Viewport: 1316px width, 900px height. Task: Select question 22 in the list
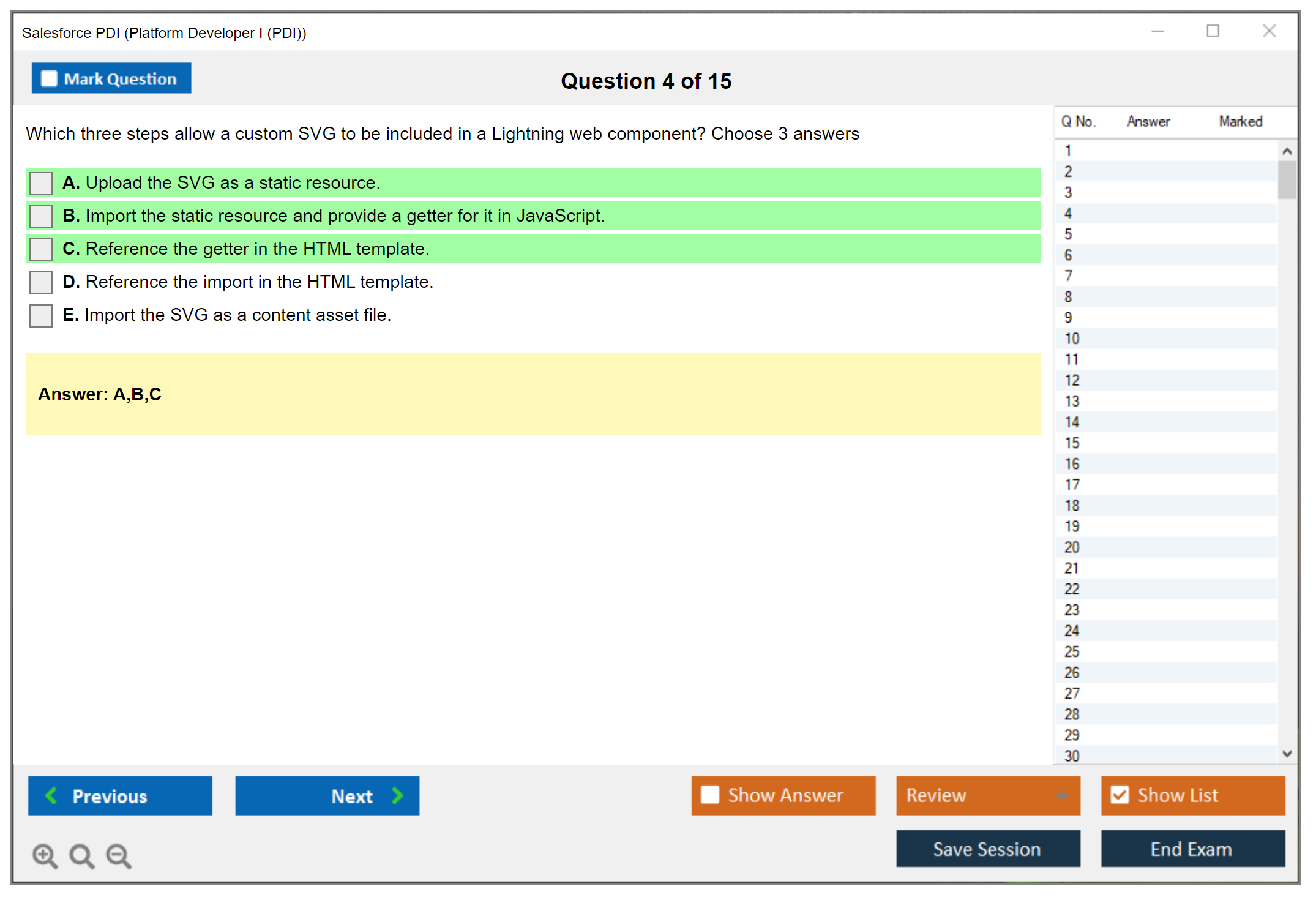(1072, 589)
